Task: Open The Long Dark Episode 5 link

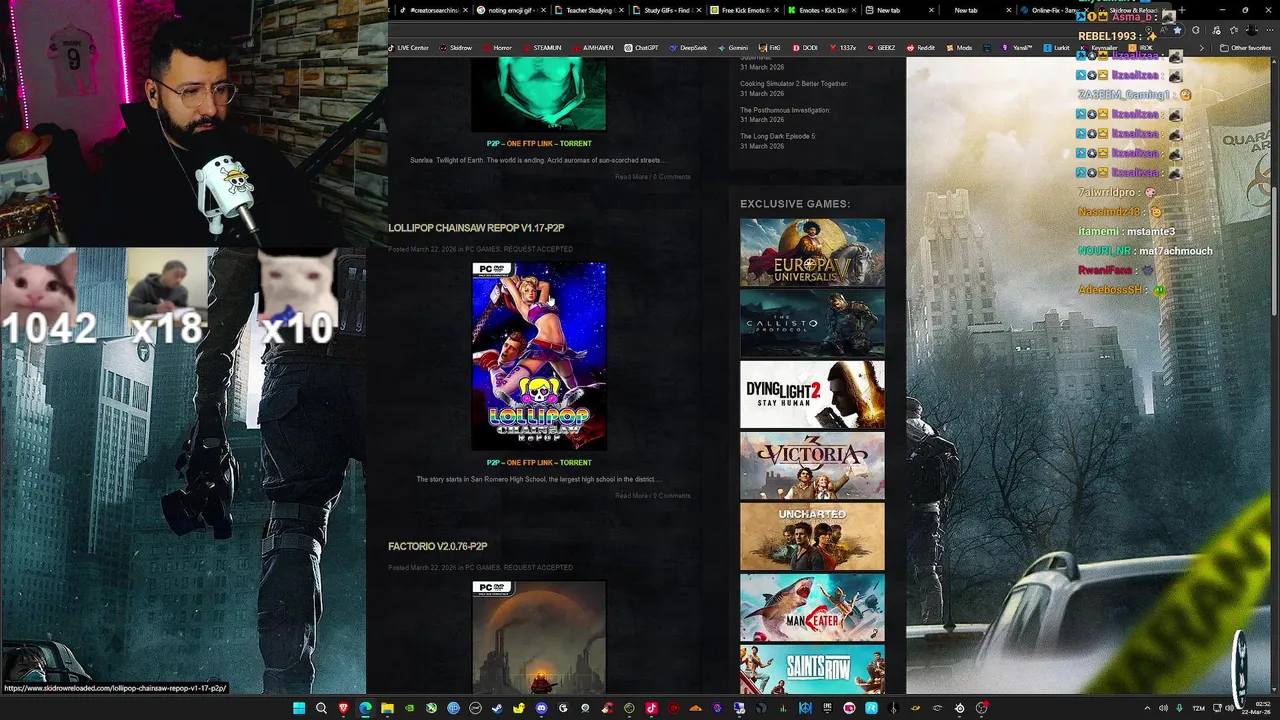Action: (777, 136)
